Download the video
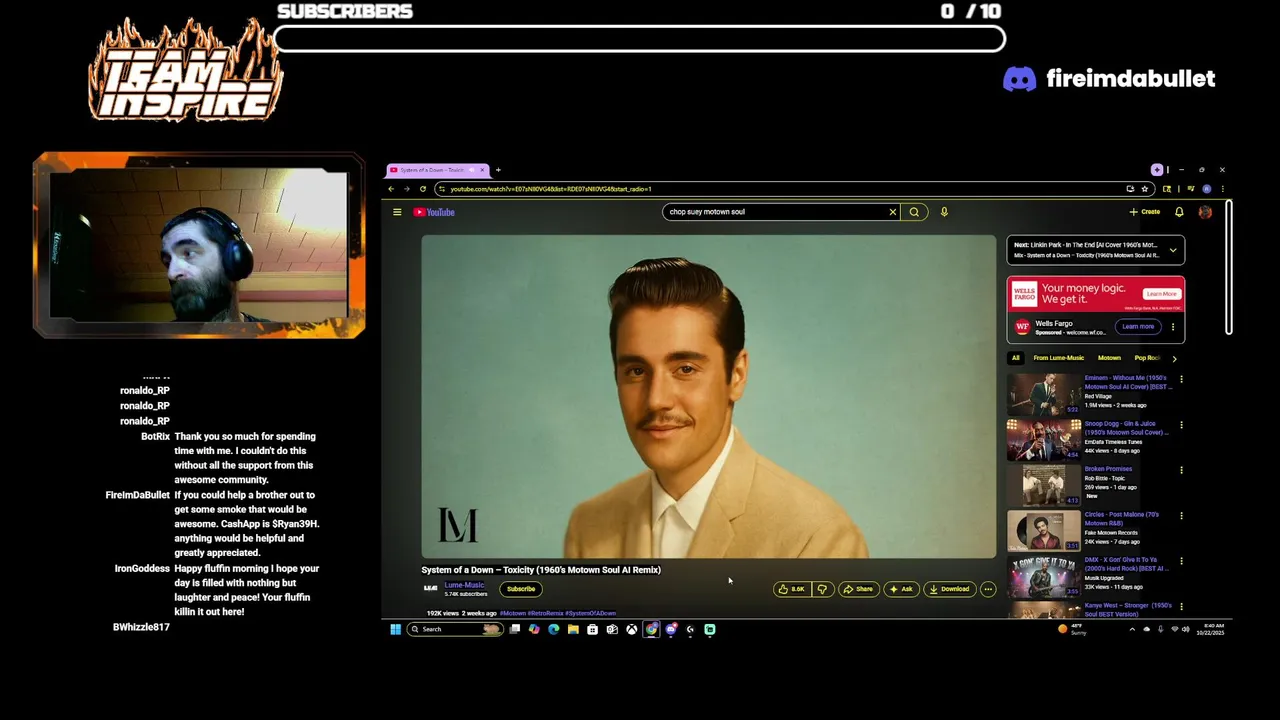 tap(949, 589)
